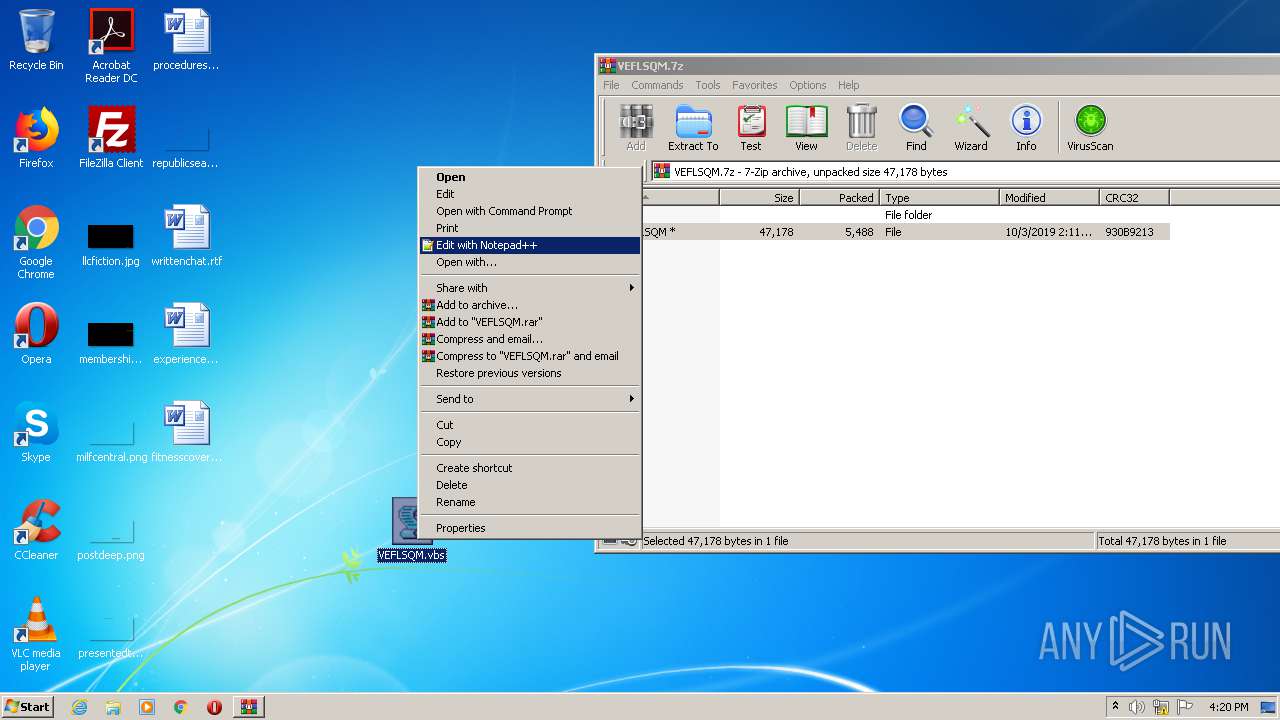The width and height of the screenshot is (1280, 720).
Task: Choose Properties in the context menu
Action: coord(530,528)
